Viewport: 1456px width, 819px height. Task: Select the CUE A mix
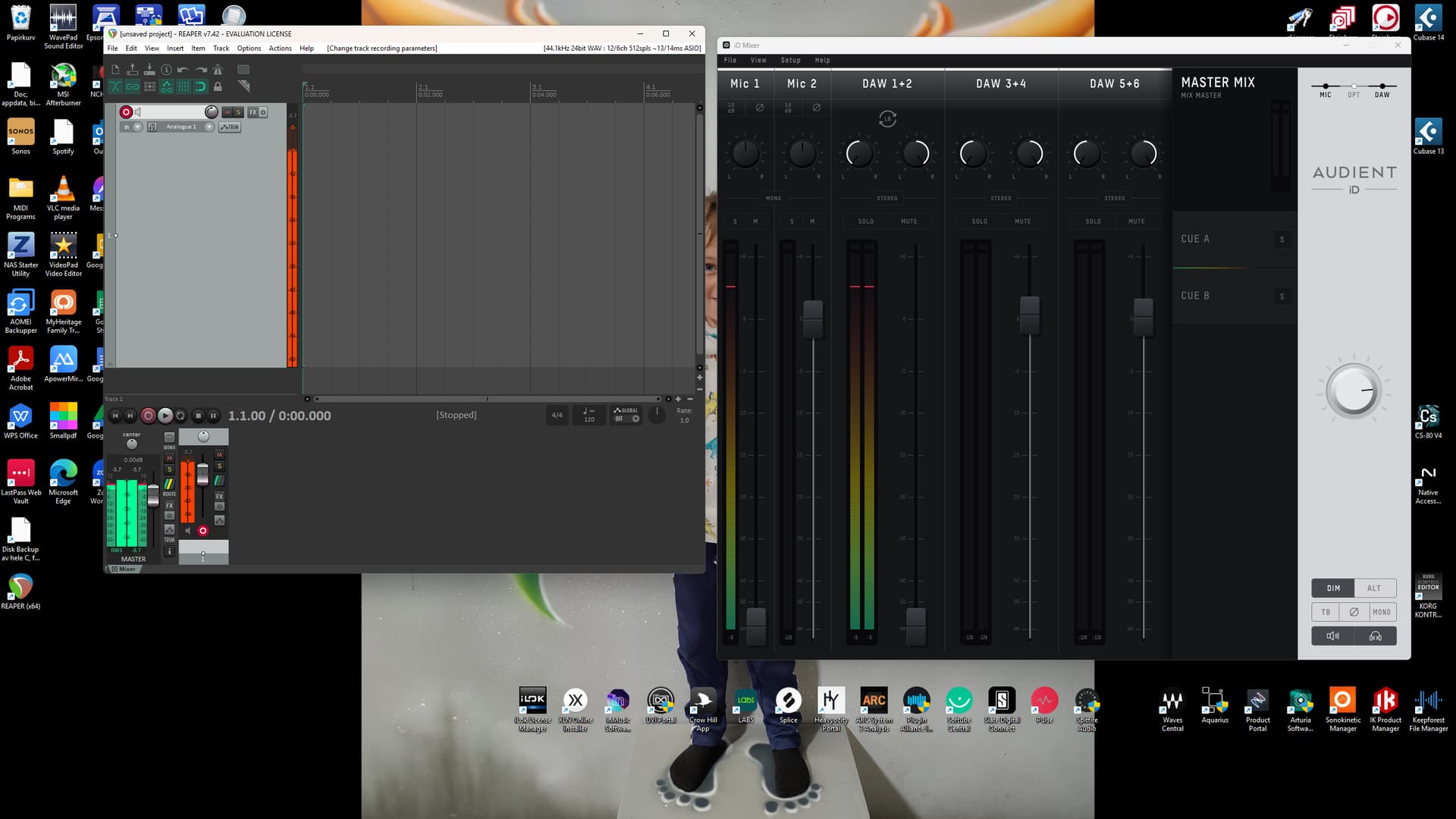pos(1195,239)
